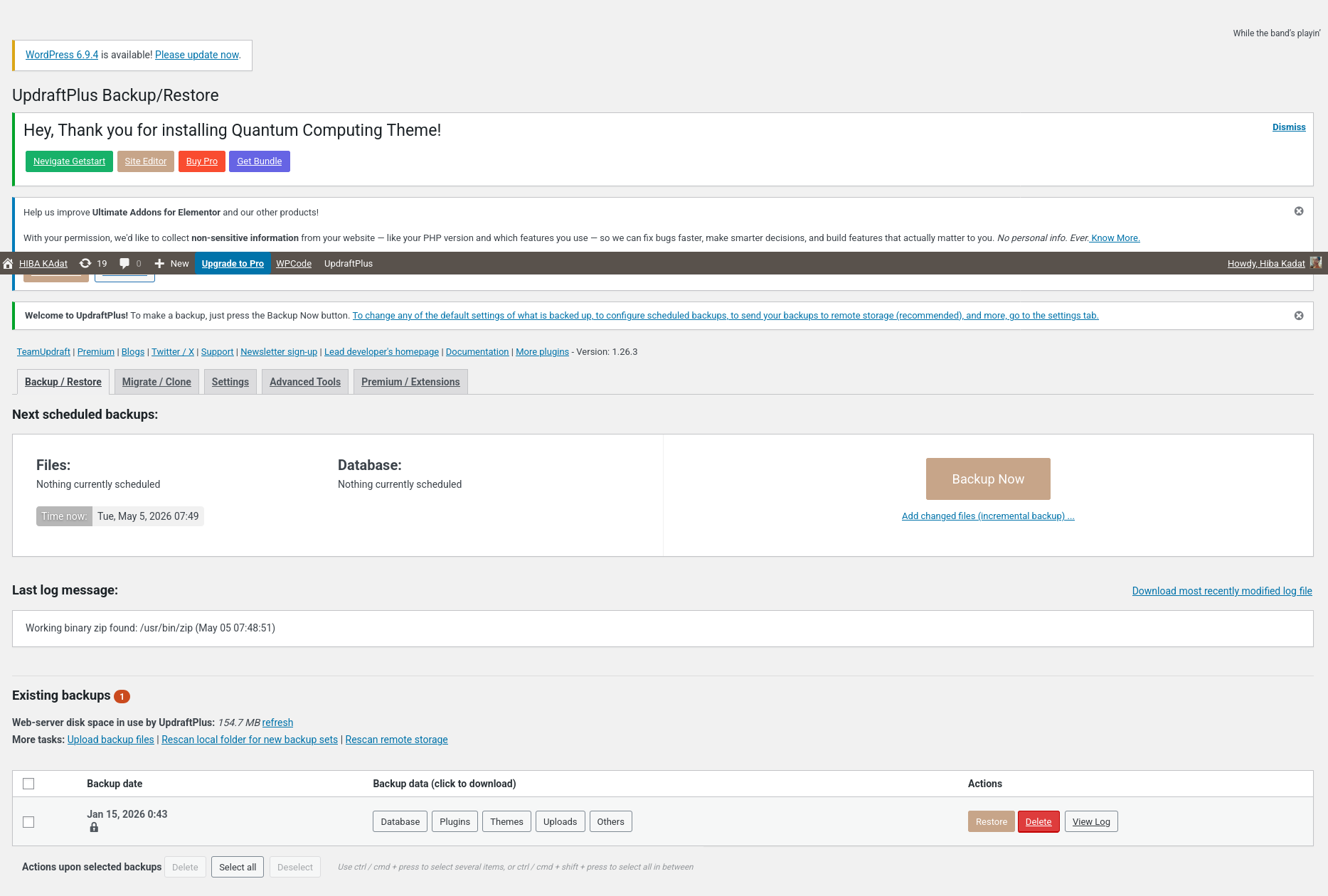Click the Know More link
The image size is (1328, 896).
(1115, 238)
